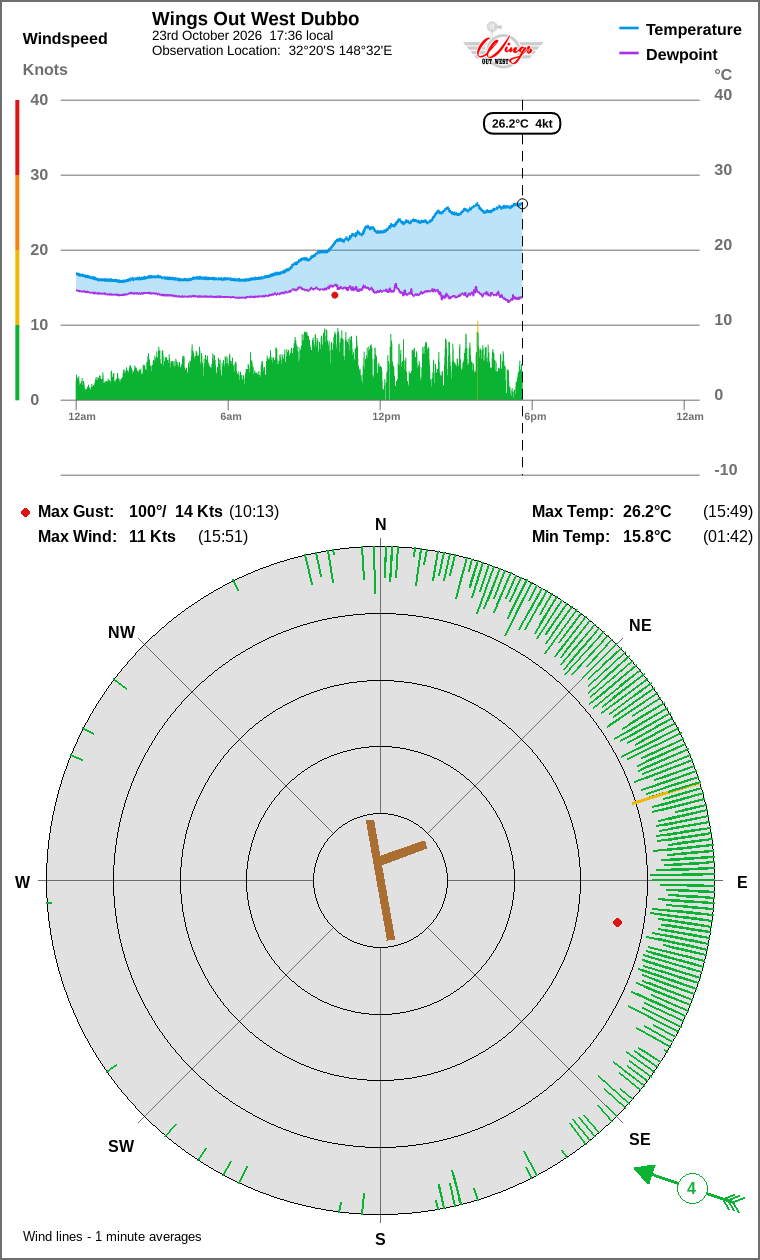The image size is (760, 1260).
Task: Click the Wings Out West logo
Action: [503, 45]
